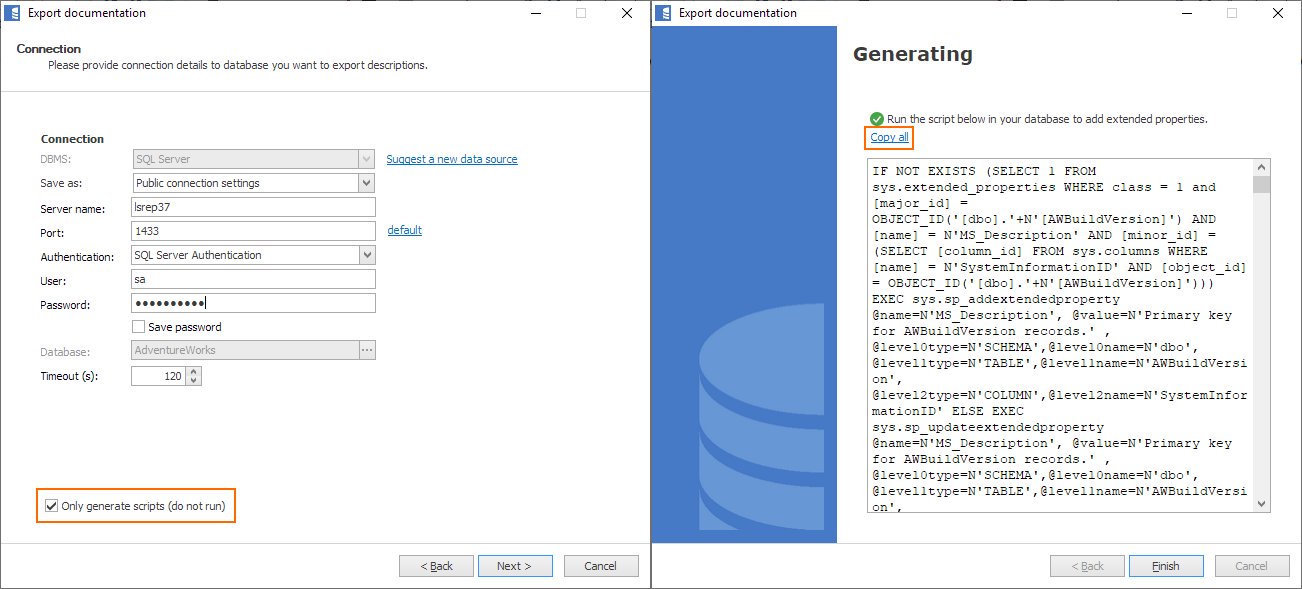This screenshot has width=1302, height=589.
Task: Click the Dataedo icon in right window title bar
Action: coord(663,13)
